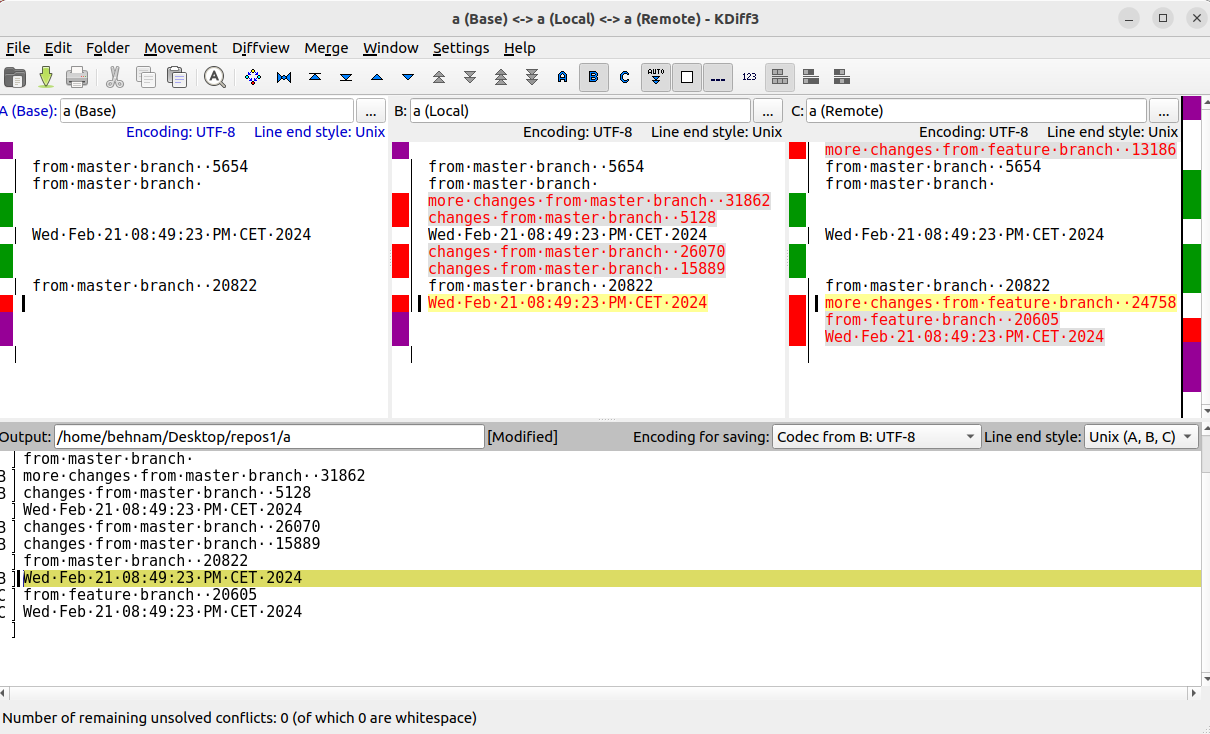The height and width of the screenshot is (734, 1210).
Task: Select lines from A in toolbar
Action: [562, 77]
